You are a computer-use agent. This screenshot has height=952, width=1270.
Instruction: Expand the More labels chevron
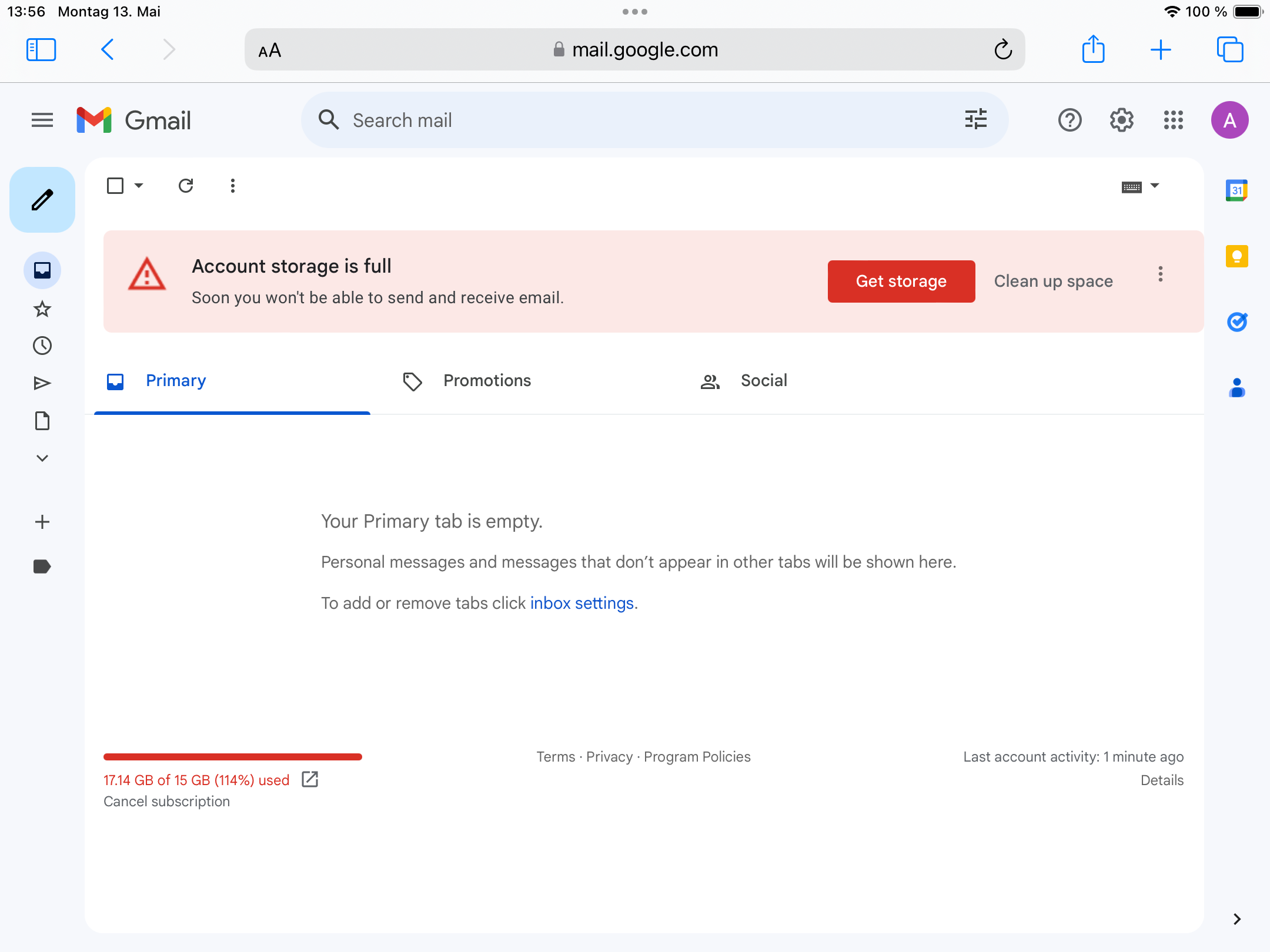tap(42, 458)
